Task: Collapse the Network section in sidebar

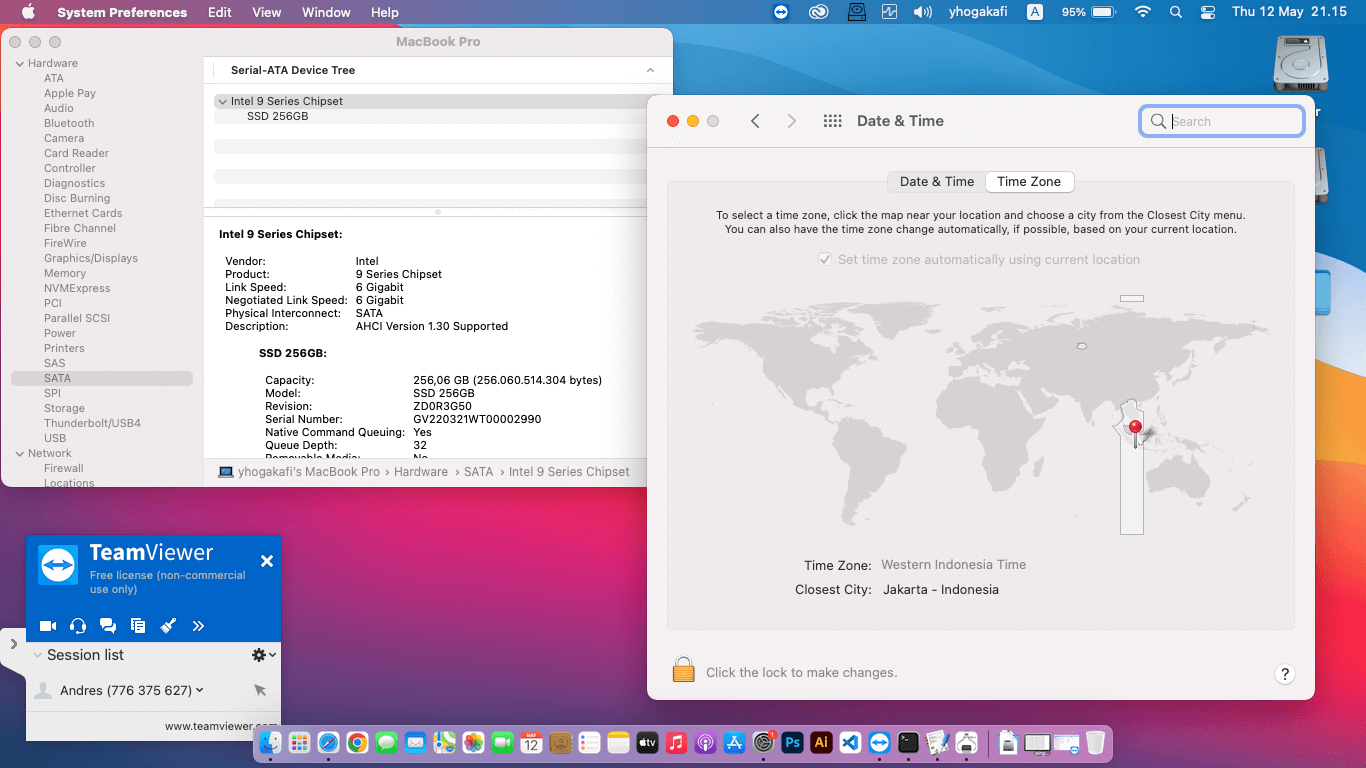Action: point(19,453)
